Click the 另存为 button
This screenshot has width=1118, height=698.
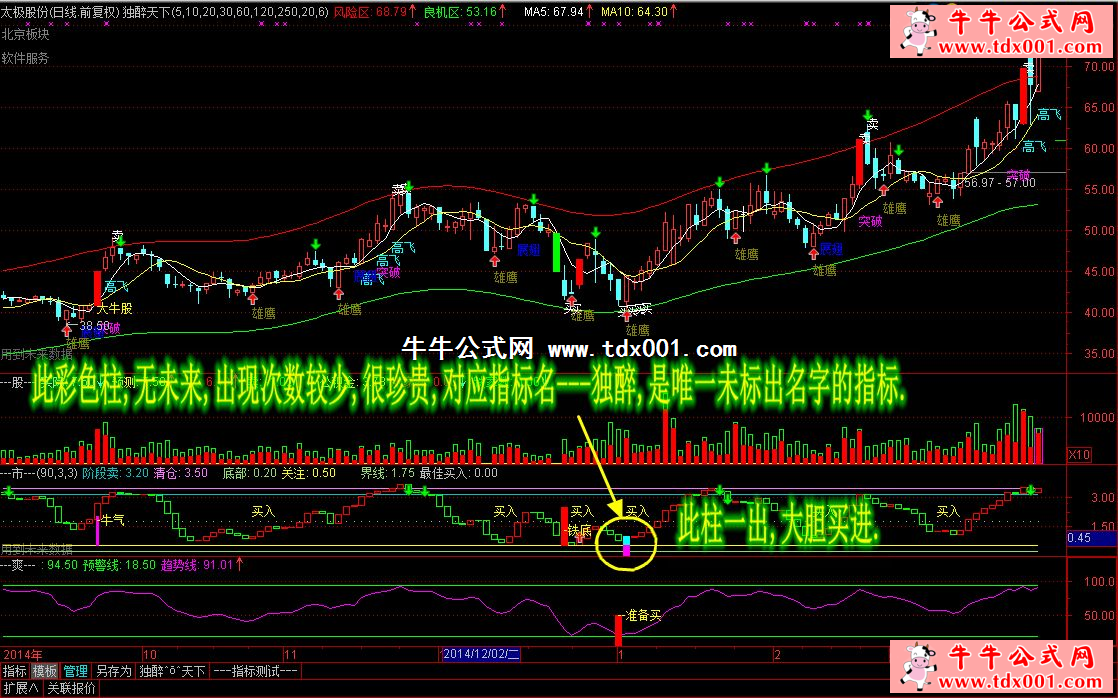114,671
